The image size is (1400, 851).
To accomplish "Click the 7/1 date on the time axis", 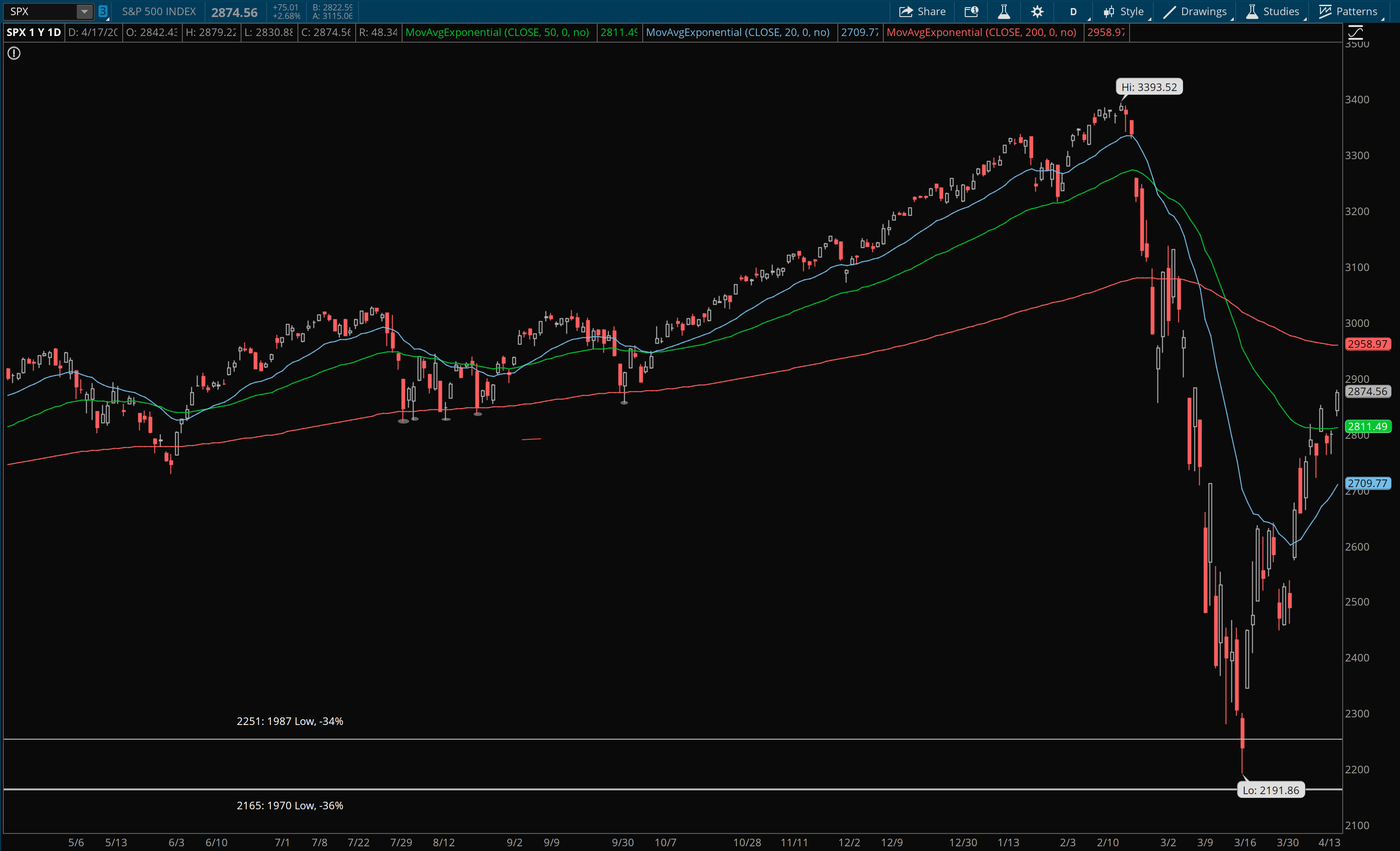I will [282, 842].
